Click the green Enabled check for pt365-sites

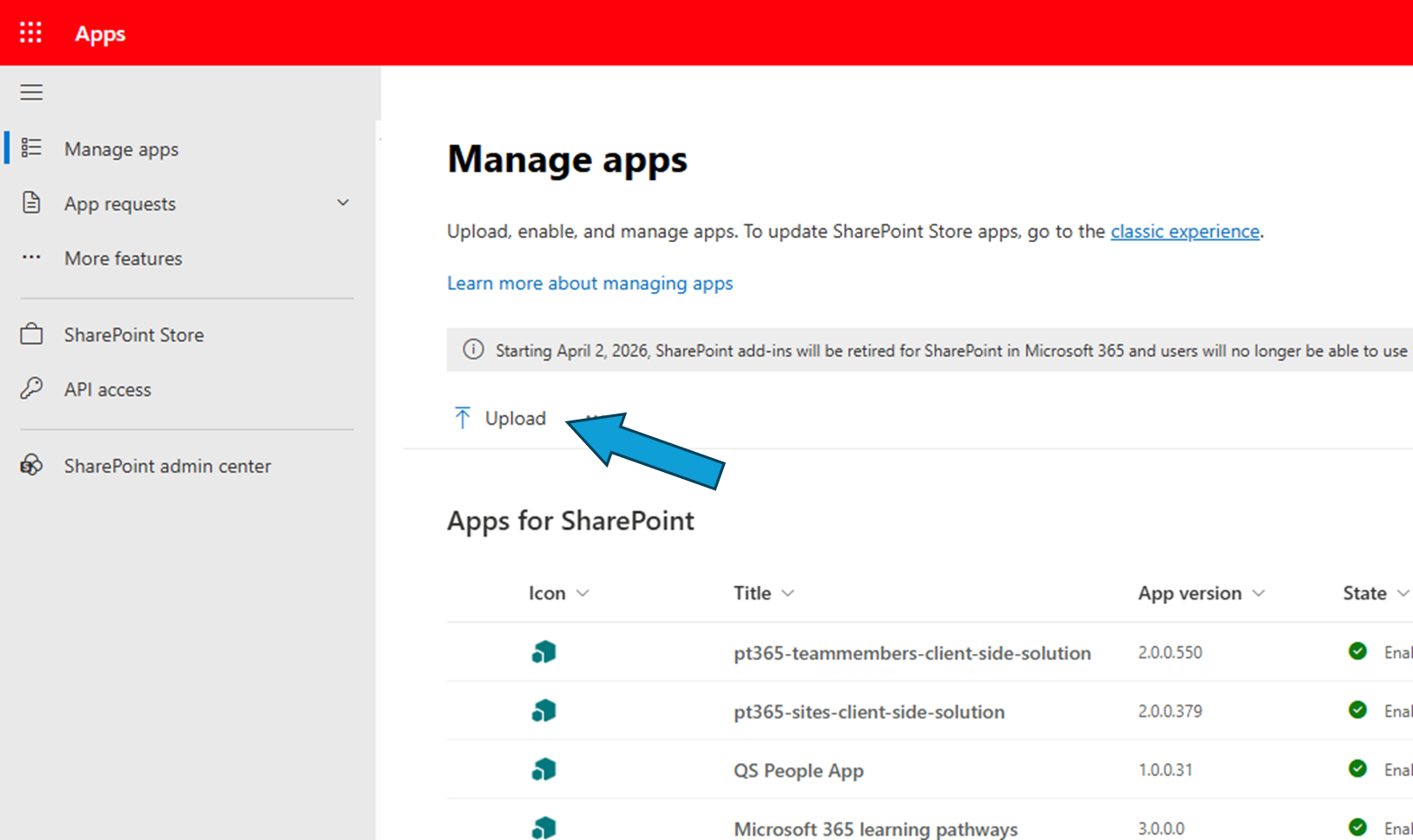[x=1358, y=710]
